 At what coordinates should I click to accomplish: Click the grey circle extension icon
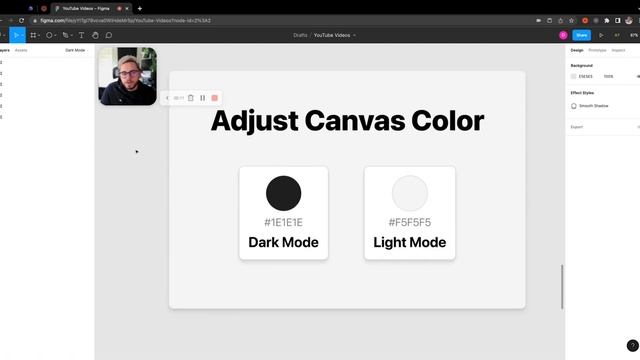coord(596,20)
